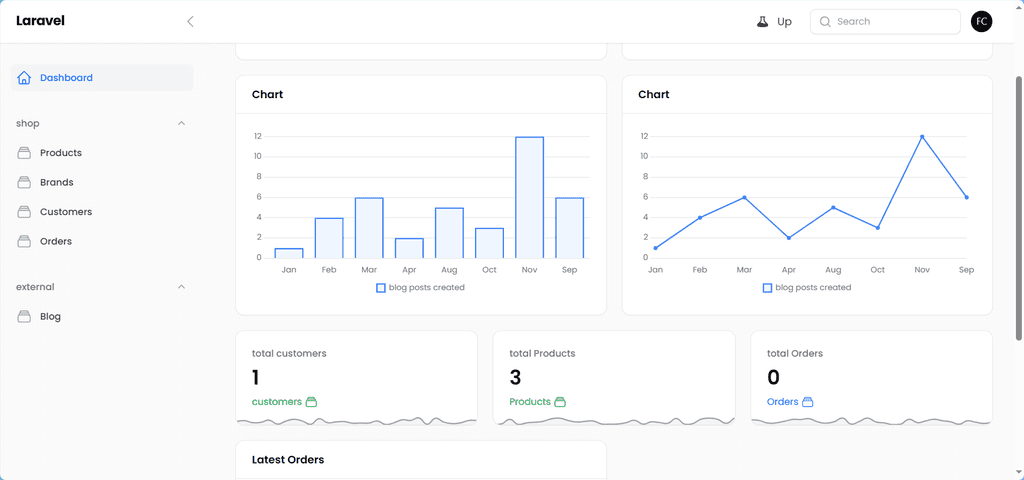Toggle bar chart blog posts created legend
This screenshot has width=1024, height=480.
421,287
